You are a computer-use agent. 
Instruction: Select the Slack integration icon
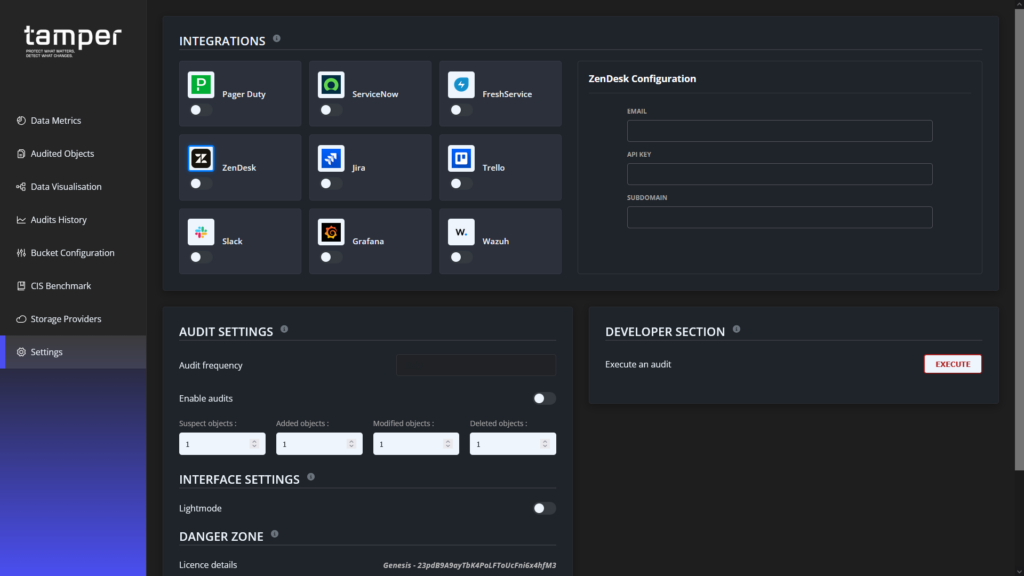pyautogui.click(x=200, y=231)
